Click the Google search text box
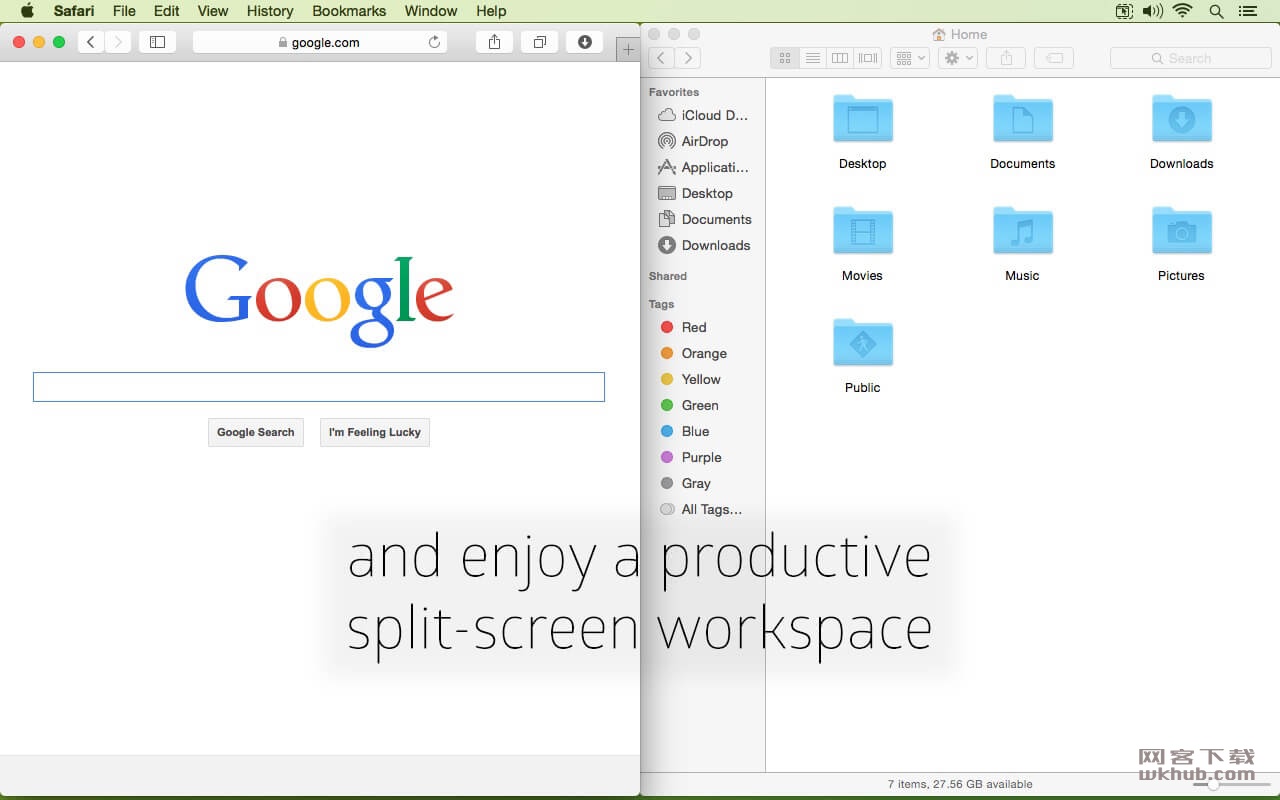Viewport: 1280px width, 800px height. (x=319, y=387)
